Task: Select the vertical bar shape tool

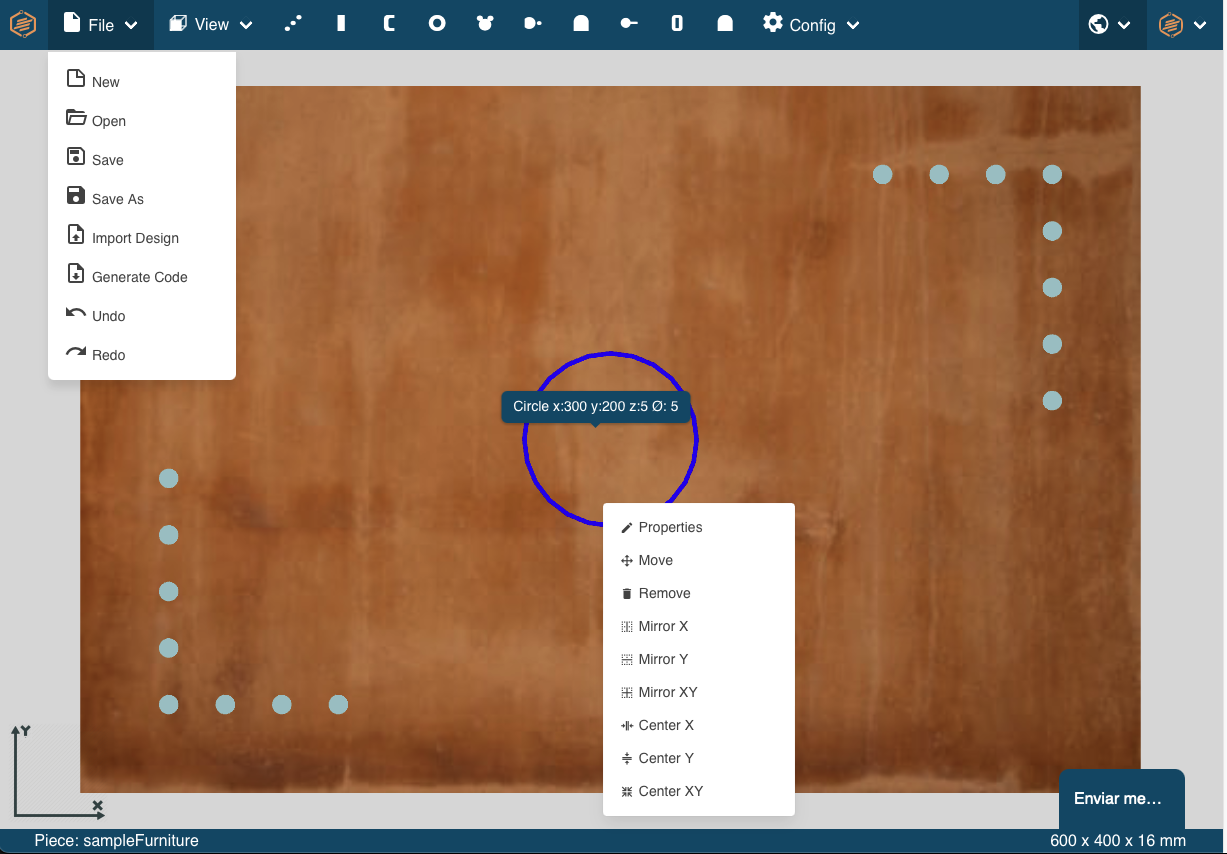Action: 341,24
